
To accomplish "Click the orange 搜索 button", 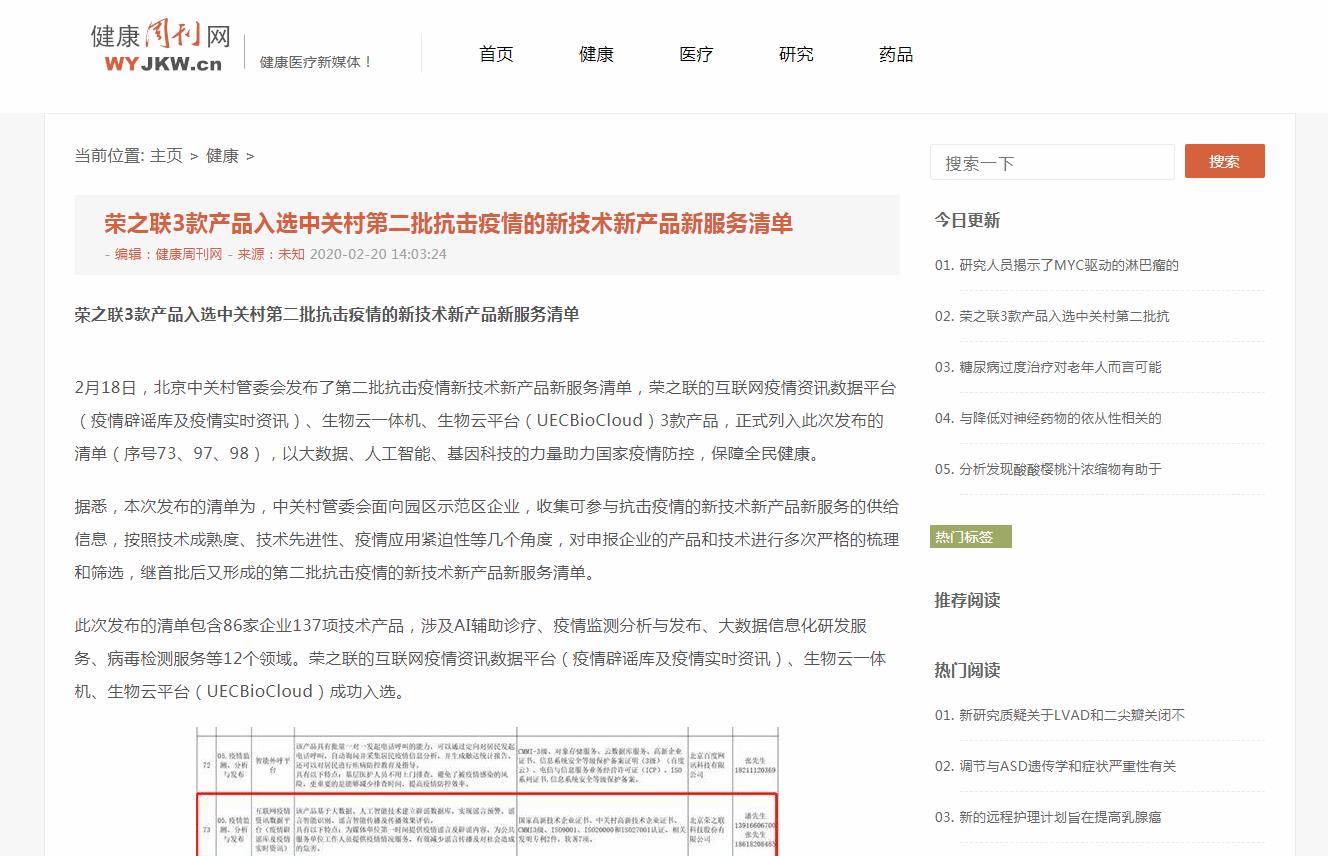I will click(x=1224, y=161).
